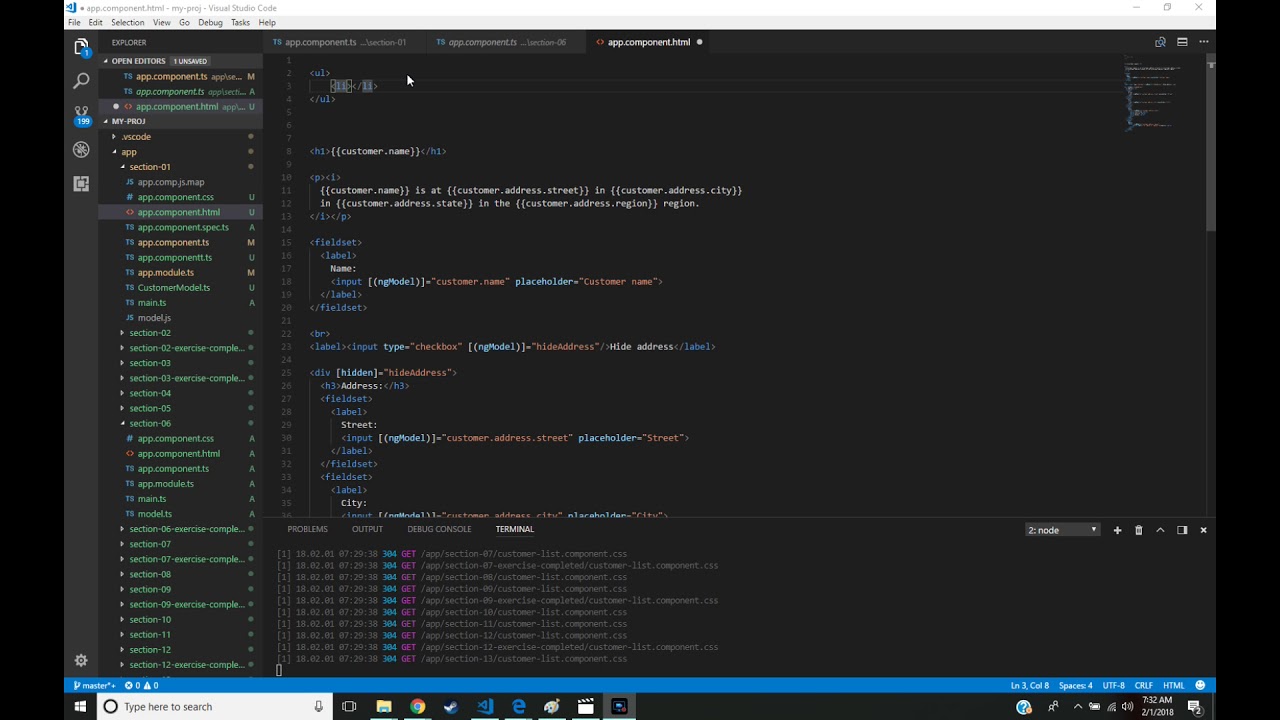Open app.comp.js.map file
The width and height of the screenshot is (1280, 720).
tap(170, 182)
